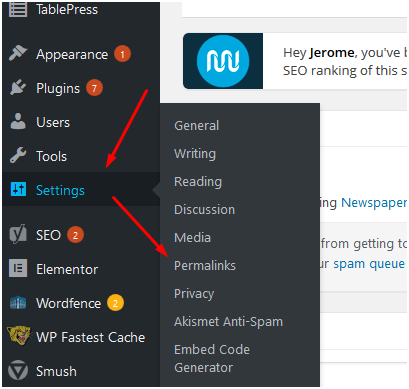Click the Appearance update badge showing 1
Screen dimensions: 409x389
[122, 54]
